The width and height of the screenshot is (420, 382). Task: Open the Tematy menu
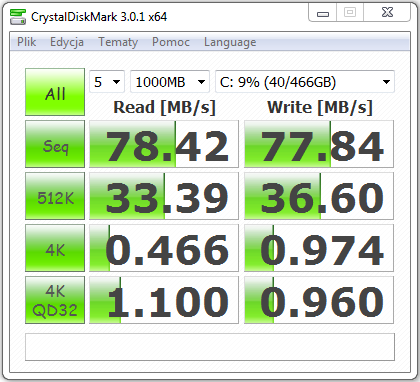click(x=118, y=42)
